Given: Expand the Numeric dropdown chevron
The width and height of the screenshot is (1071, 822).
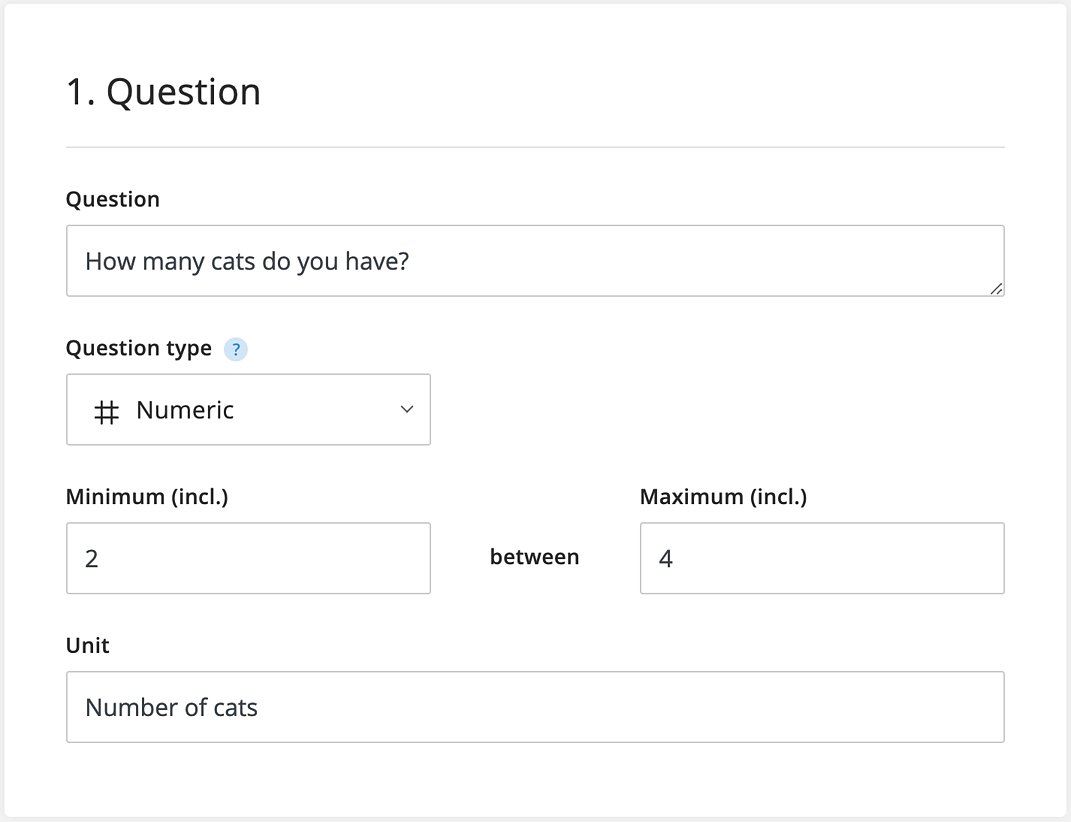Looking at the screenshot, I should pyautogui.click(x=406, y=409).
